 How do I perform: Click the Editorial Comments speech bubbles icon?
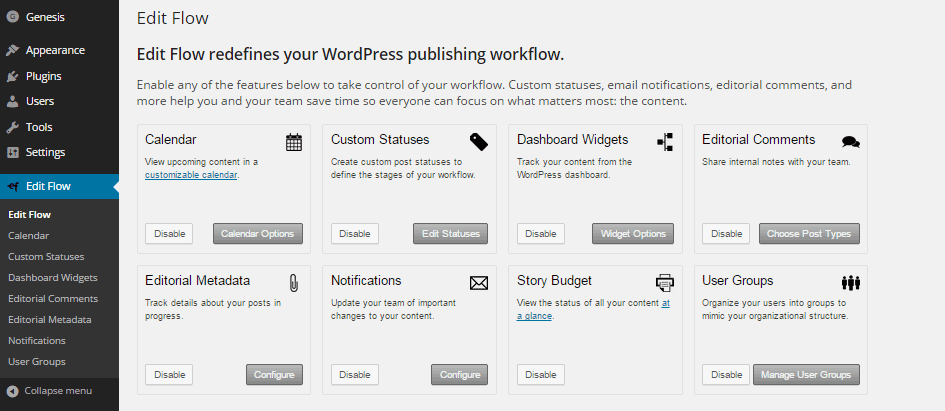coord(851,142)
